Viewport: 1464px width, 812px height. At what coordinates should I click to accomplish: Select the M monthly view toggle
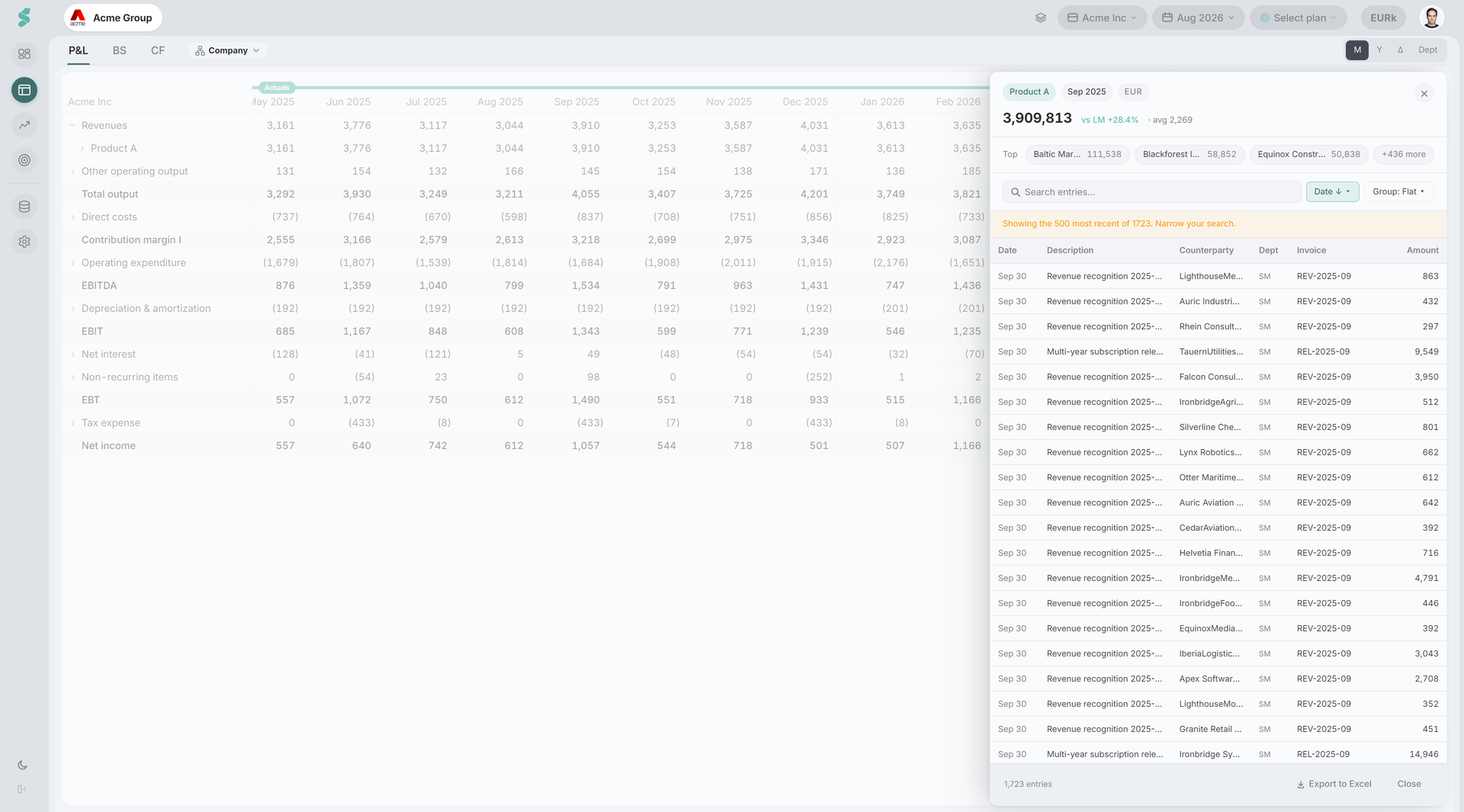1356,50
